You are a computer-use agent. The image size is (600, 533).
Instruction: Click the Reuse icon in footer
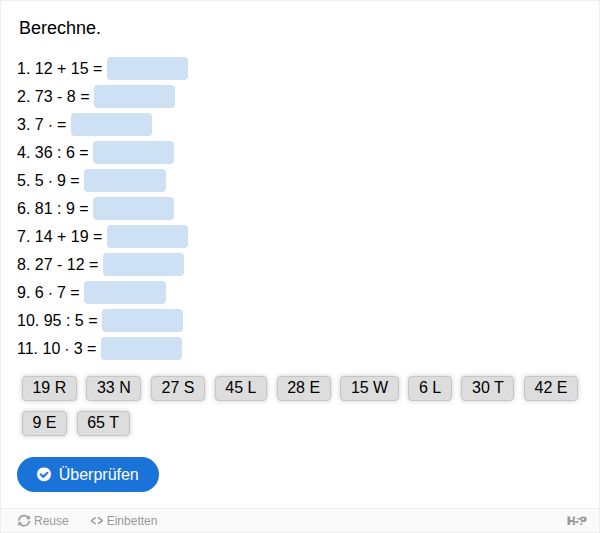[x=24, y=521]
